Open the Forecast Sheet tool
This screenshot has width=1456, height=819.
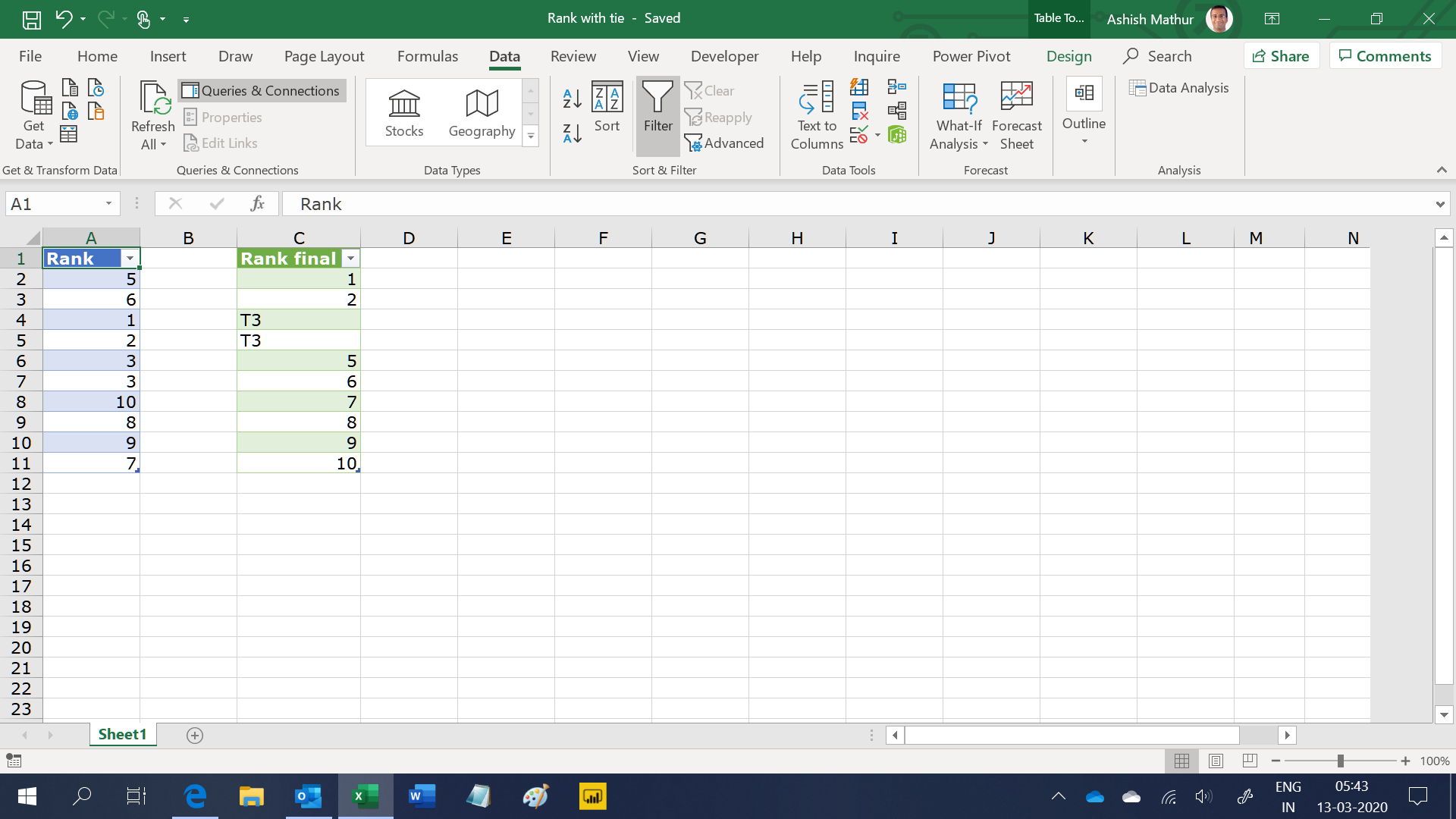(1016, 115)
